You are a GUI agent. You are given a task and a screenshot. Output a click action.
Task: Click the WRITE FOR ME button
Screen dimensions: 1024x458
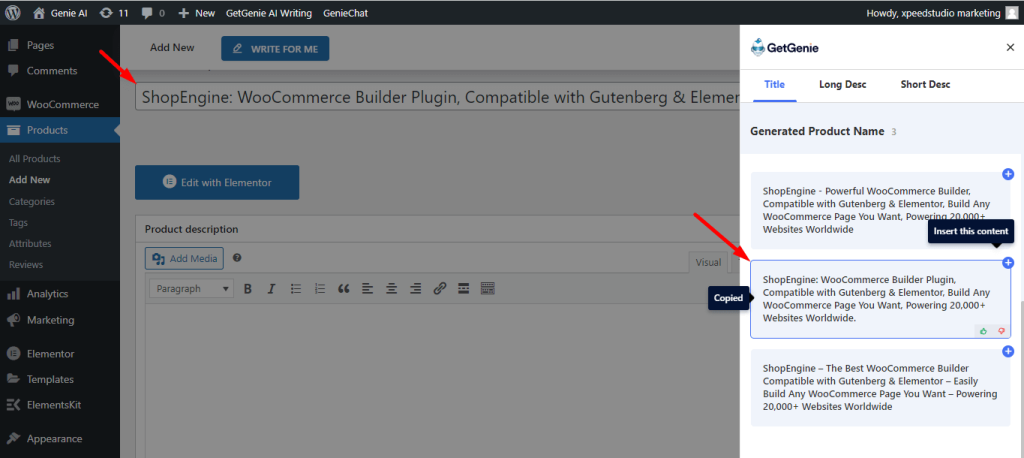[x=275, y=48]
